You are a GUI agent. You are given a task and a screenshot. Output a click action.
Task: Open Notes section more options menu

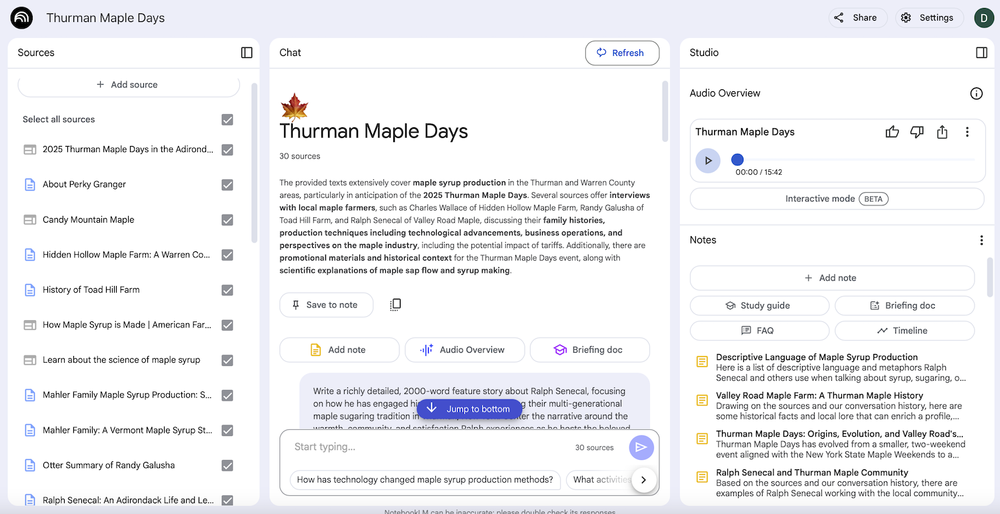tap(982, 240)
